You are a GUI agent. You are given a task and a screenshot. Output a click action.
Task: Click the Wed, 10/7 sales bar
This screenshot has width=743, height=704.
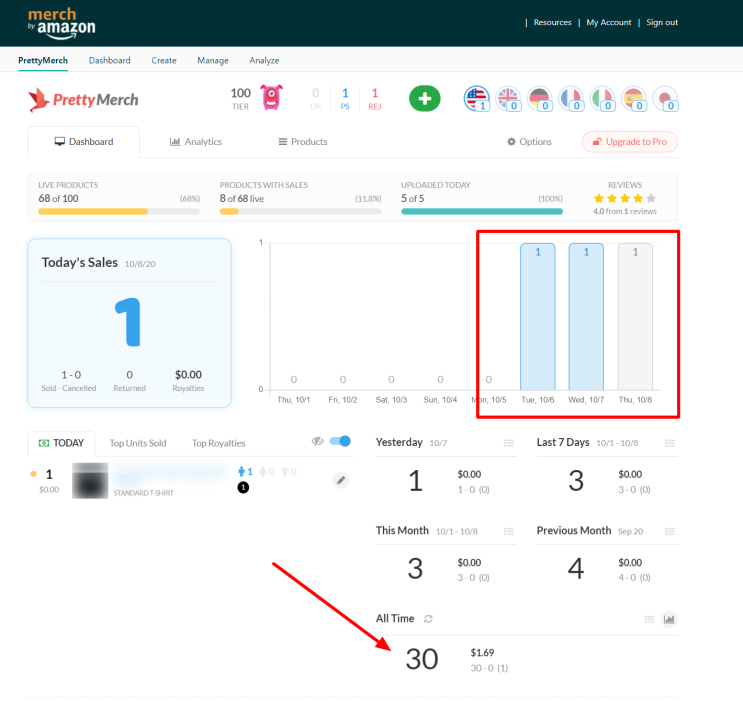pyautogui.click(x=586, y=316)
